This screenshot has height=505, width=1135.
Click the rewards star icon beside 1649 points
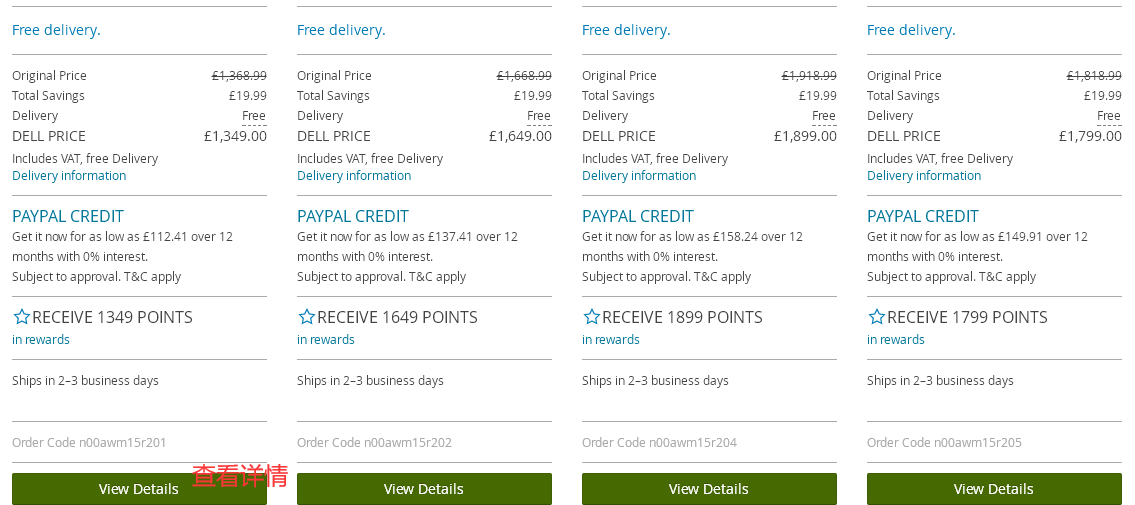click(x=307, y=317)
